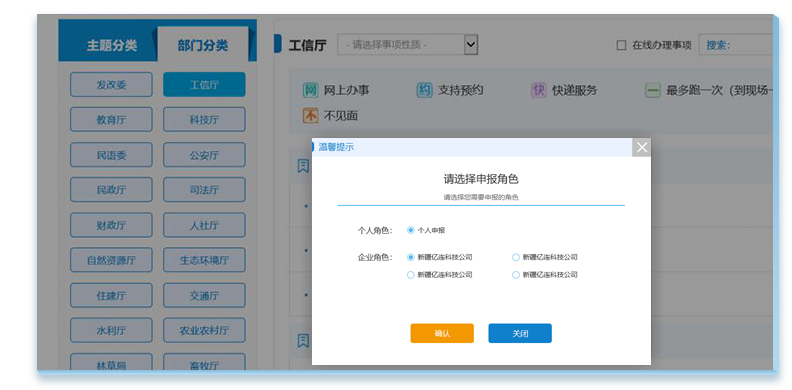
Task: Choose the selected 新疆亿连科技公司 enterprise radio
Action: (x=411, y=257)
